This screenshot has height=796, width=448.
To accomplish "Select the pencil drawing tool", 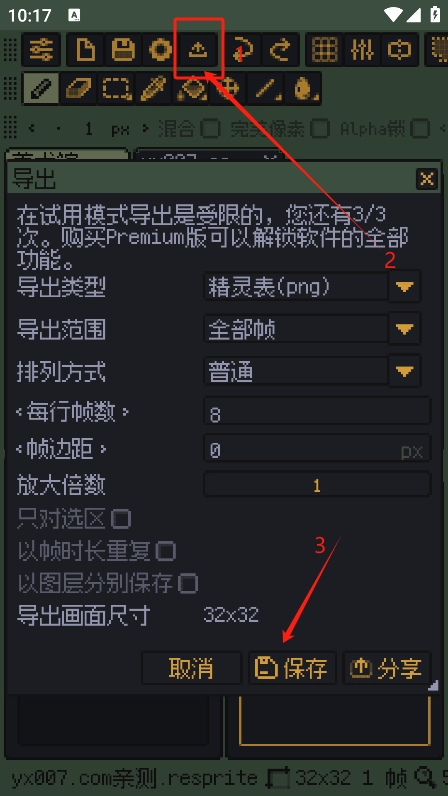I will [x=42, y=88].
